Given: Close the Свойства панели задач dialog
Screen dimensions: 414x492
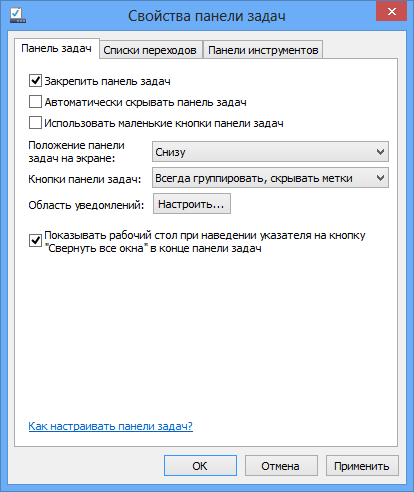Looking at the screenshot, I should [391, 12].
